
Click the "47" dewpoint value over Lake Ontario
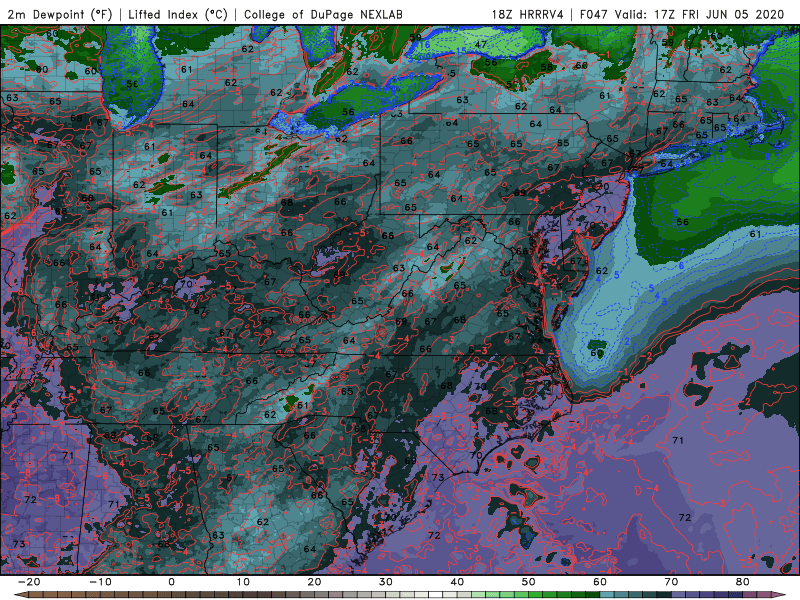click(x=481, y=44)
